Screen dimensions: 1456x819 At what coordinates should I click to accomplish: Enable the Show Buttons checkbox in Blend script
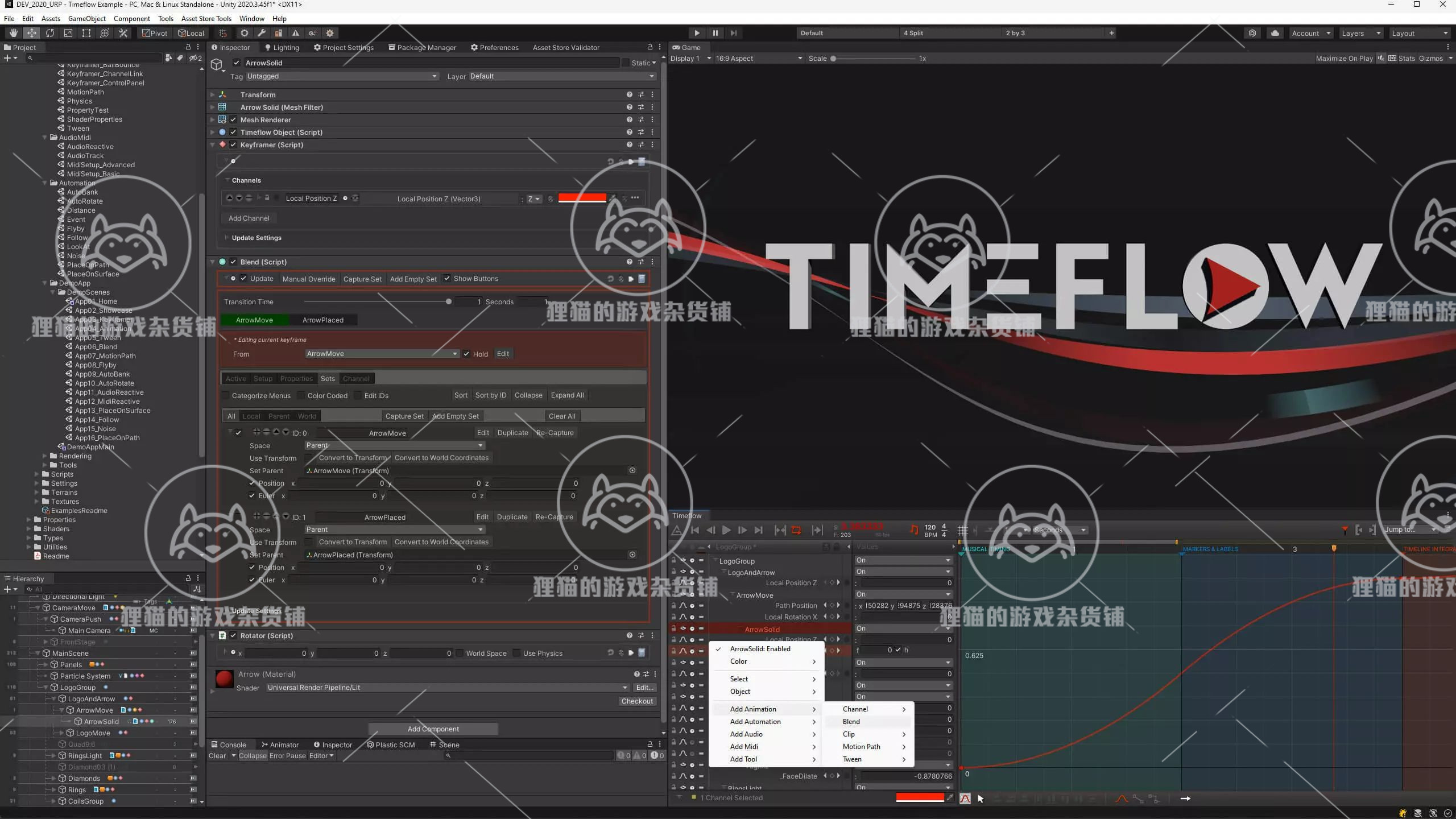pyautogui.click(x=448, y=279)
